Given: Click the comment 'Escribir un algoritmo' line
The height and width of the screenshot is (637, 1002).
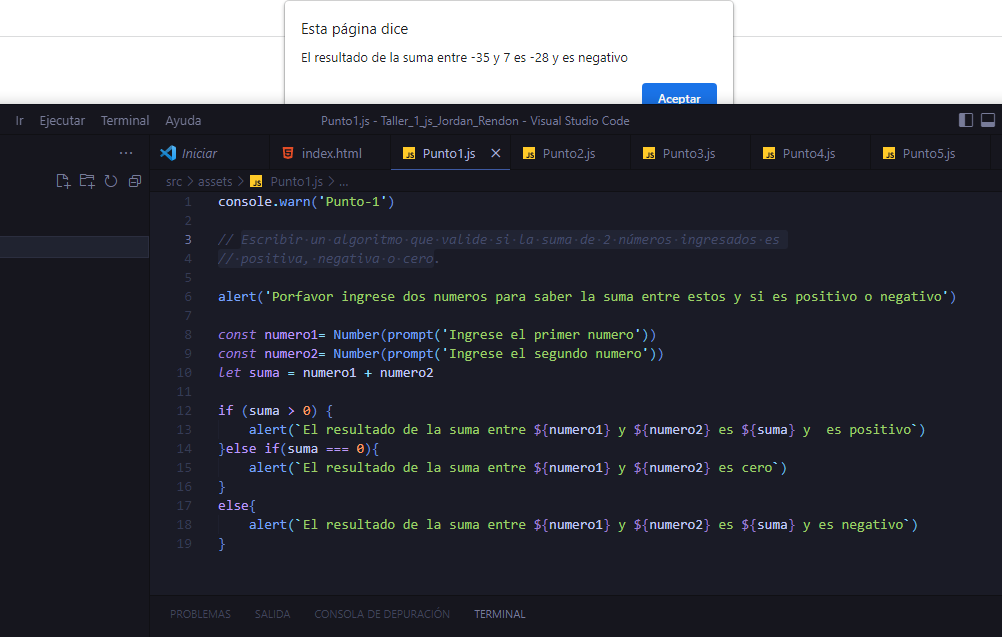Looking at the screenshot, I should point(498,240).
